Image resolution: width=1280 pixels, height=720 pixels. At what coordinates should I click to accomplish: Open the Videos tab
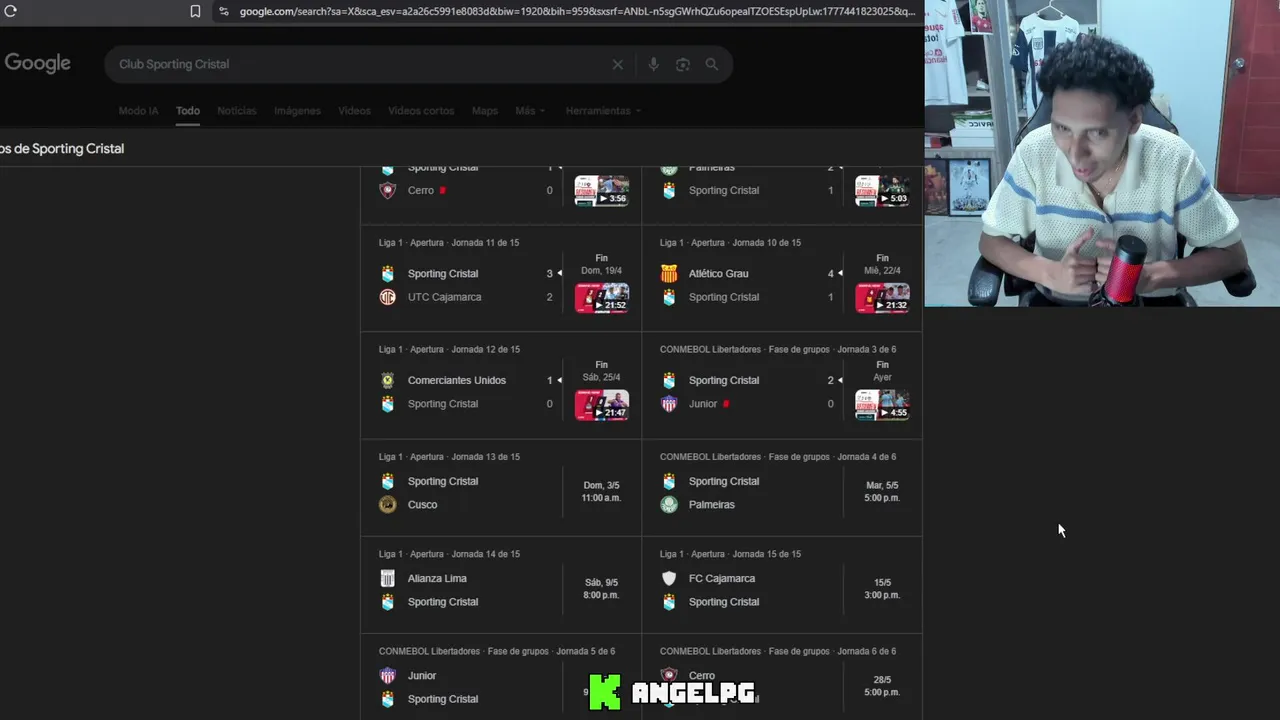click(x=354, y=111)
